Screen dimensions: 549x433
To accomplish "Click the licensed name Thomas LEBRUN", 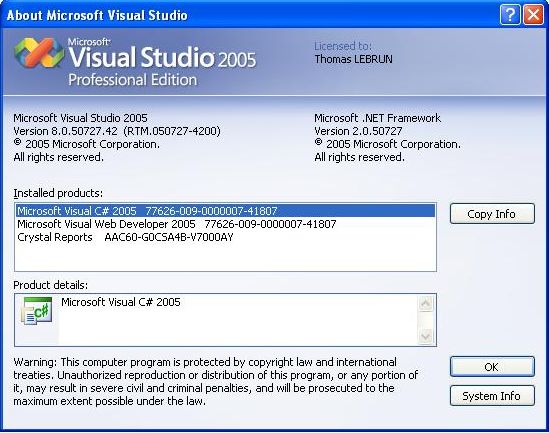I will pyautogui.click(x=353, y=59).
